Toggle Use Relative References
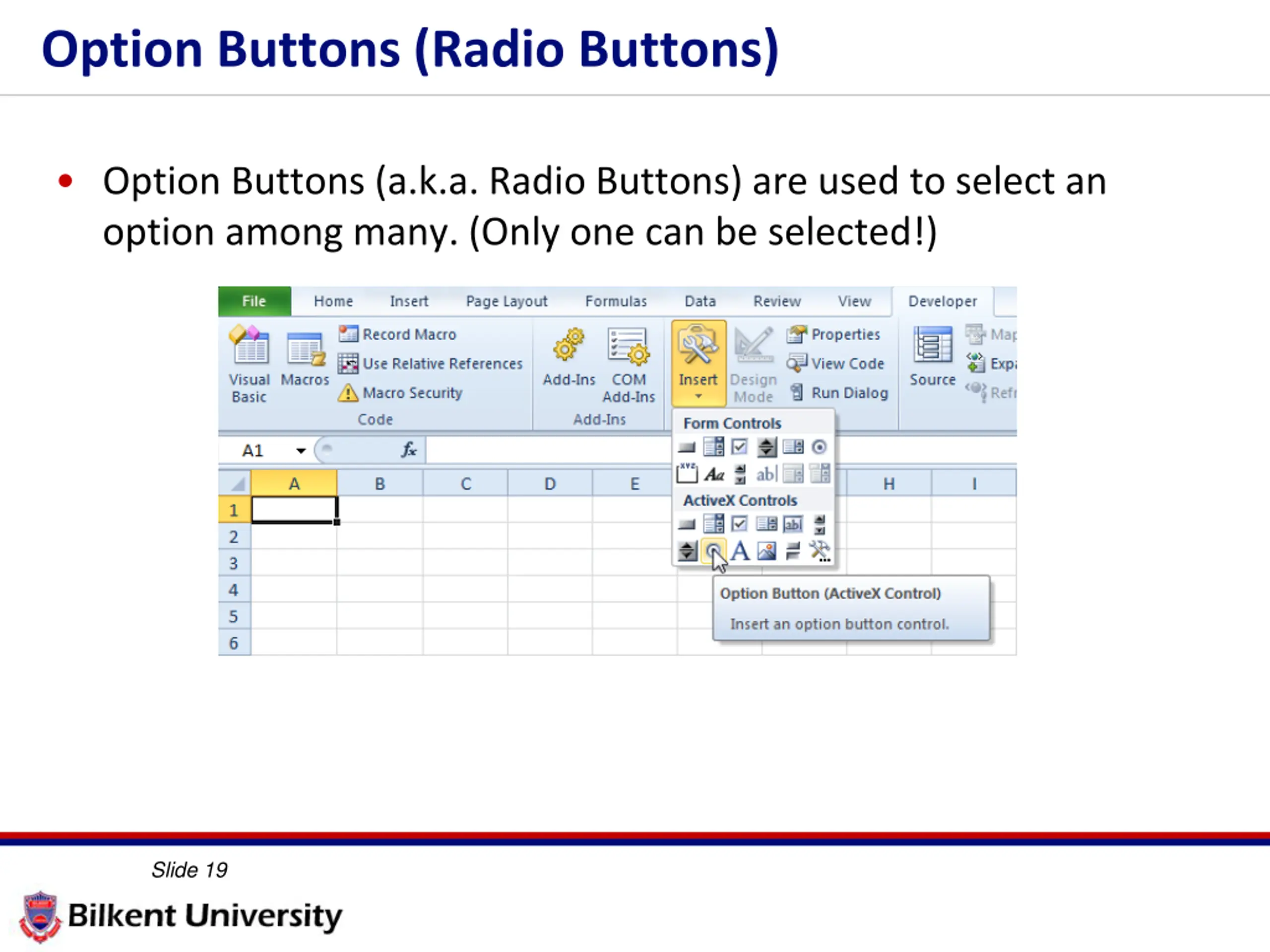Screen dimensions: 1270x952 430,363
